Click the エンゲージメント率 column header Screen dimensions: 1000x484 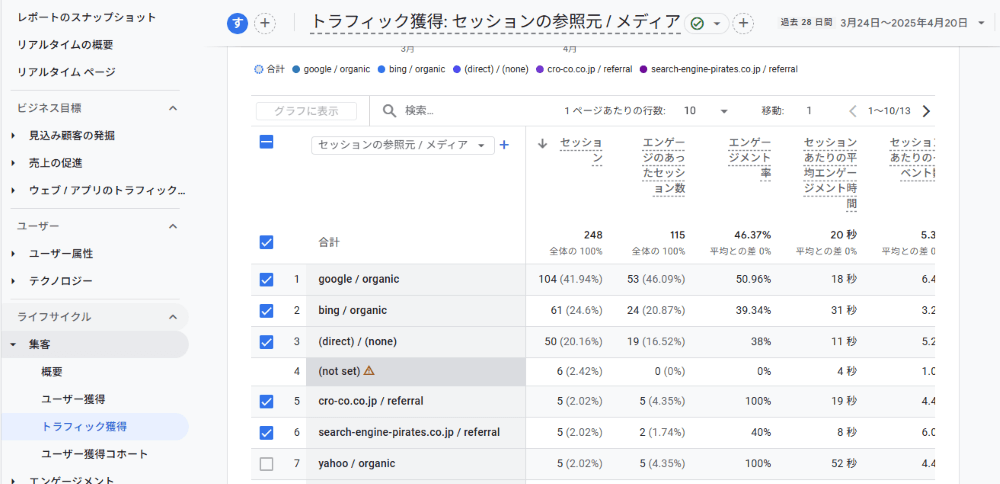[750, 158]
